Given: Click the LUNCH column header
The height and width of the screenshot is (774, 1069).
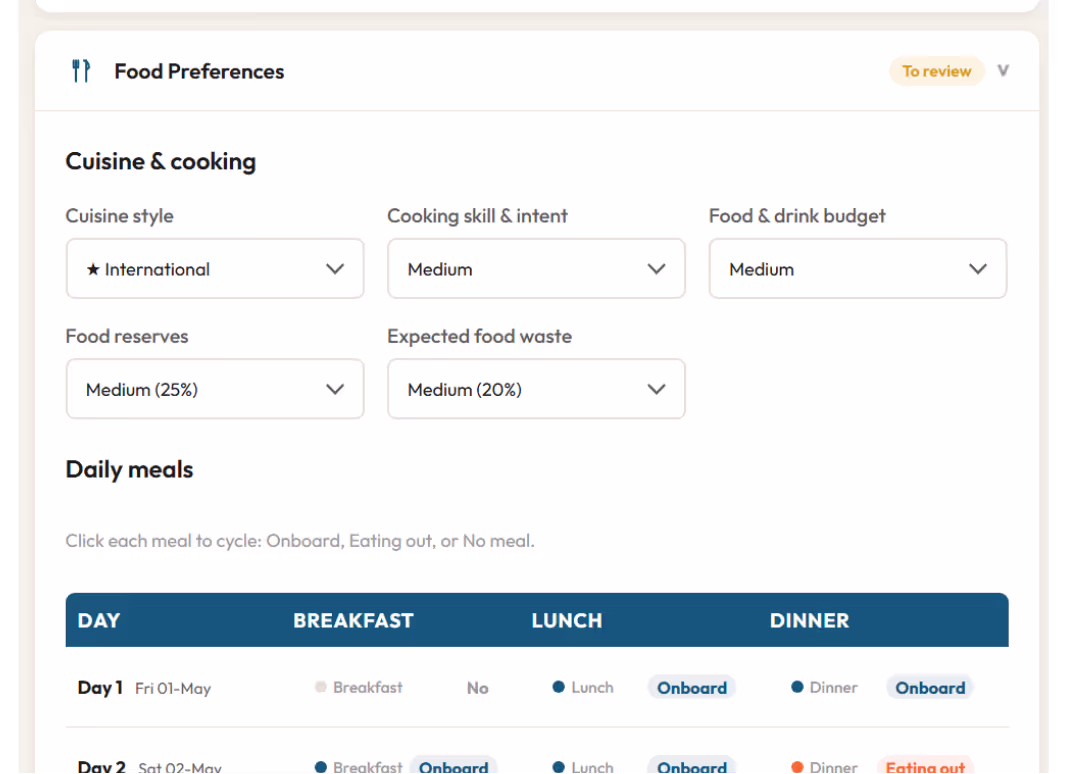Looking at the screenshot, I should click(567, 621).
